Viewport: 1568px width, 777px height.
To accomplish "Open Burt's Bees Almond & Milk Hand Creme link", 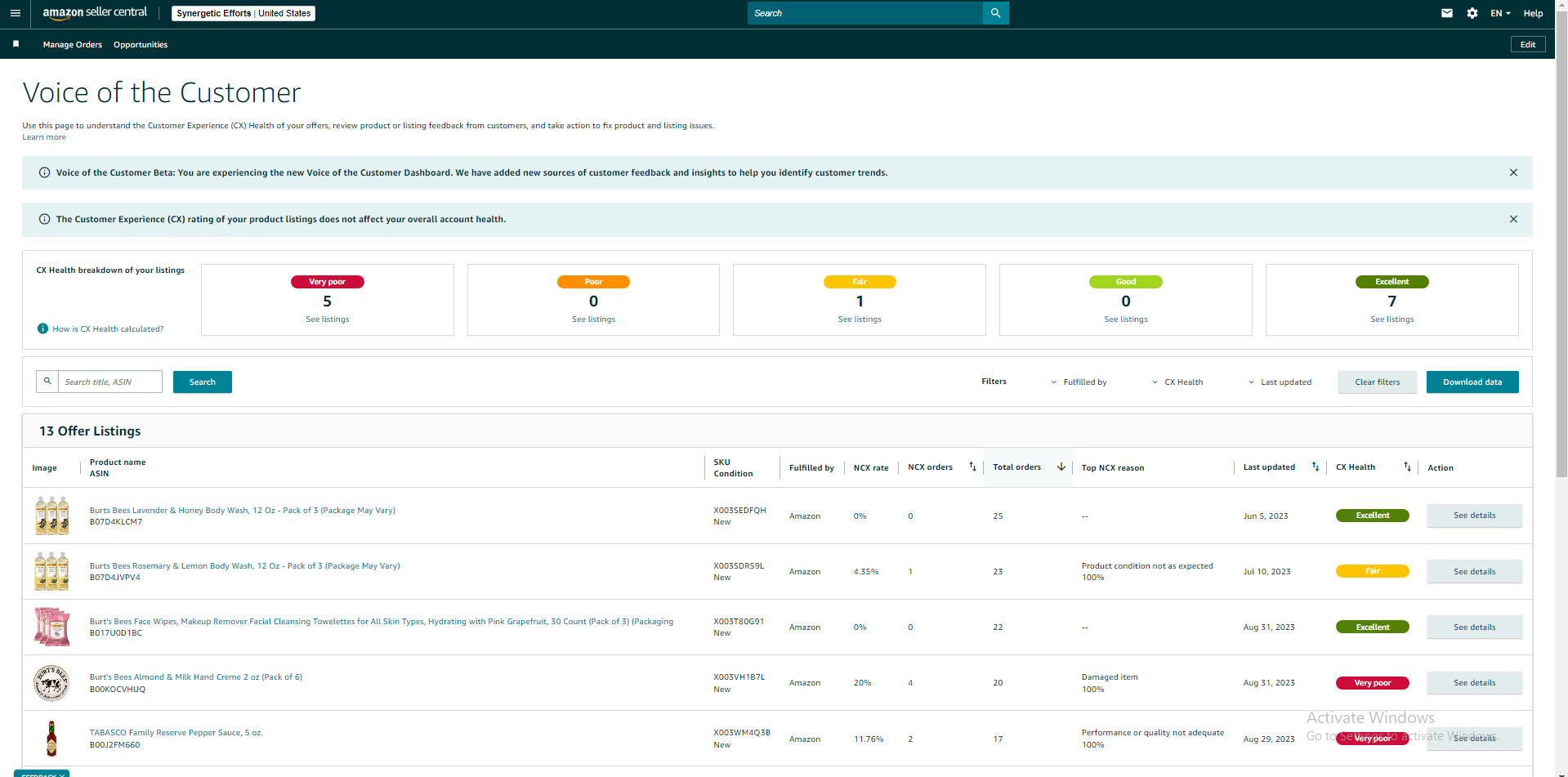I will pyautogui.click(x=196, y=677).
